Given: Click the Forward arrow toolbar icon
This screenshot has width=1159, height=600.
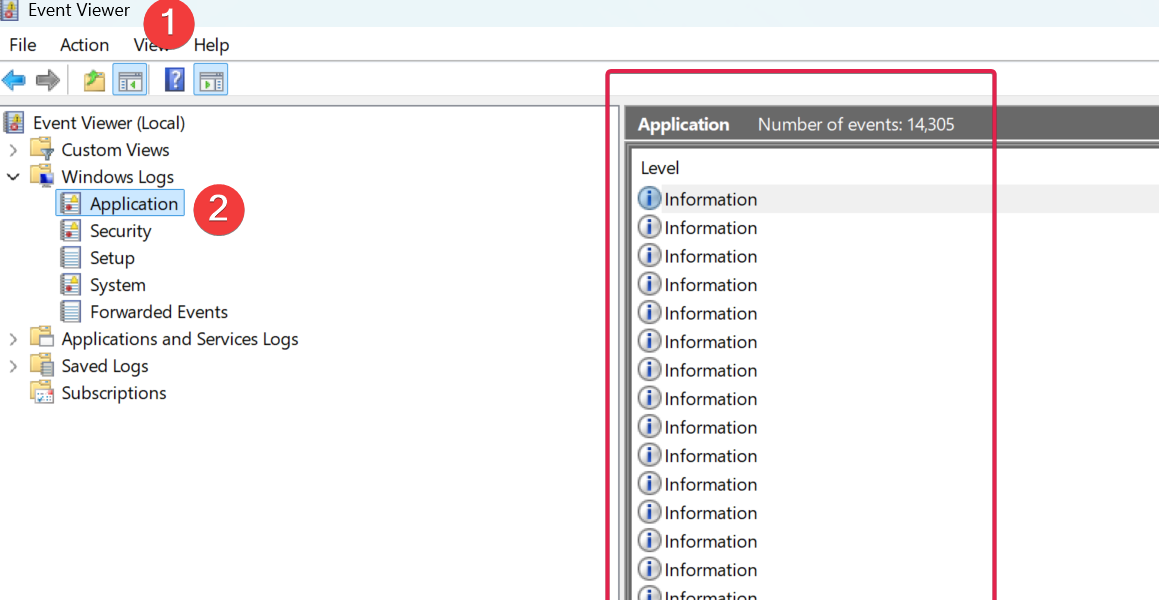Looking at the screenshot, I should [x=47, y=80].
